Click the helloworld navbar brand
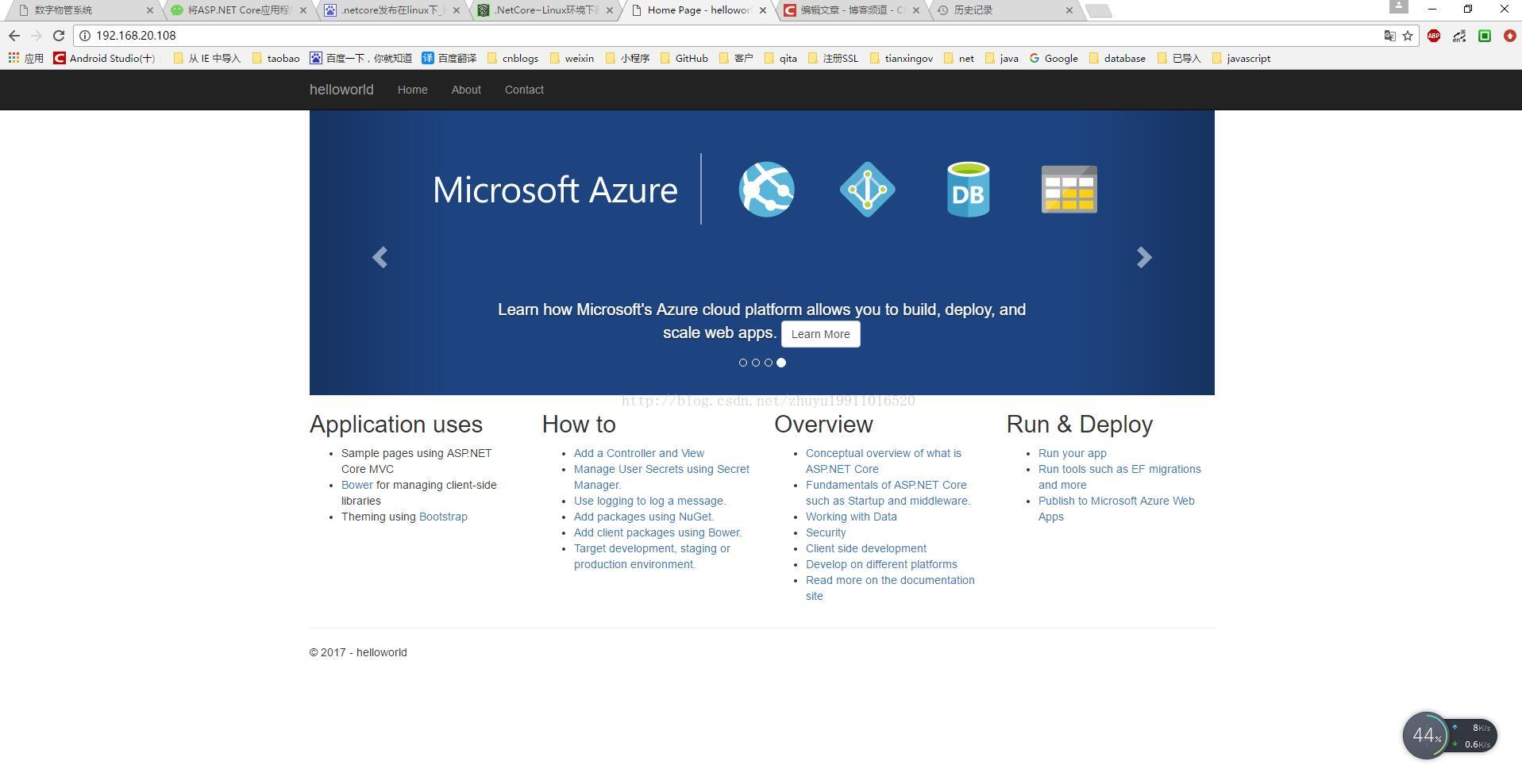Viewport: 1522px width, 784px height. pyautogui.click(x=341, y=90)
